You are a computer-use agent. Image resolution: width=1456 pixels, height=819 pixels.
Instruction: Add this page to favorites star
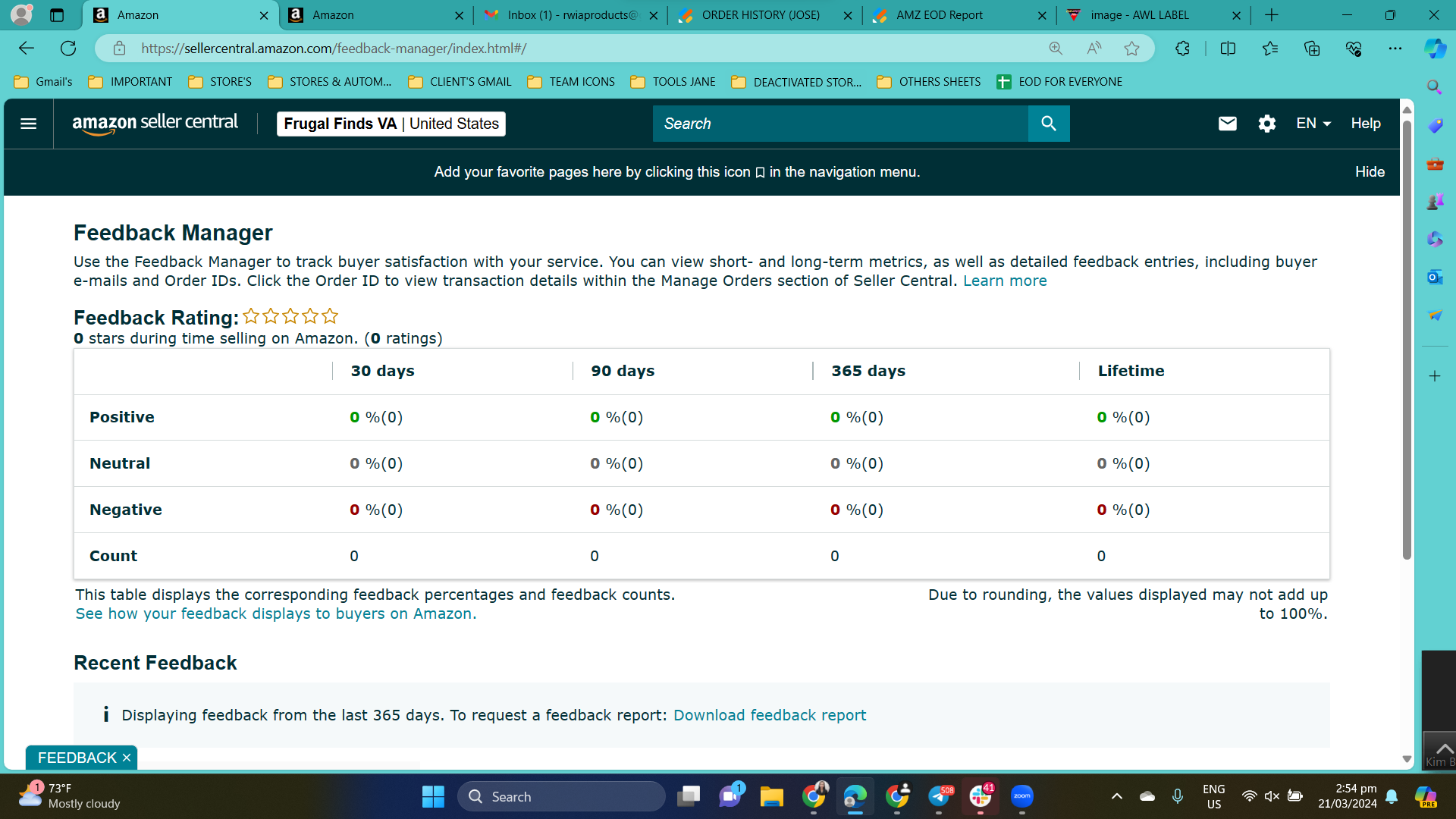click(x=1132, y=49)
